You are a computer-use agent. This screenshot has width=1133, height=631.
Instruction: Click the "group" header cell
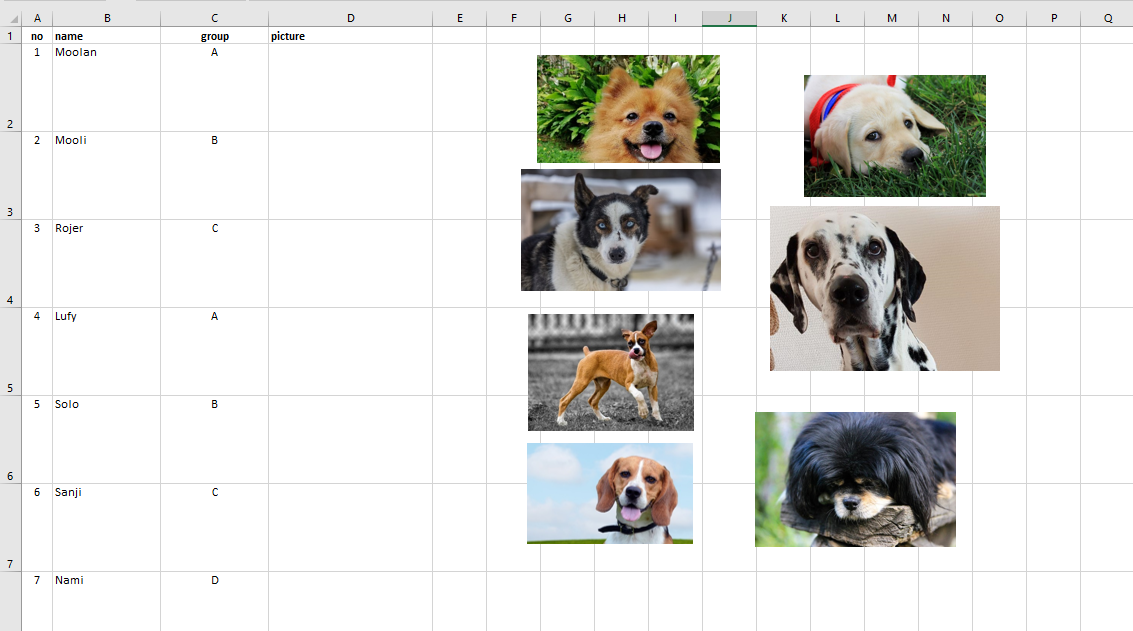pyautogui.click(x=214, y=36)
